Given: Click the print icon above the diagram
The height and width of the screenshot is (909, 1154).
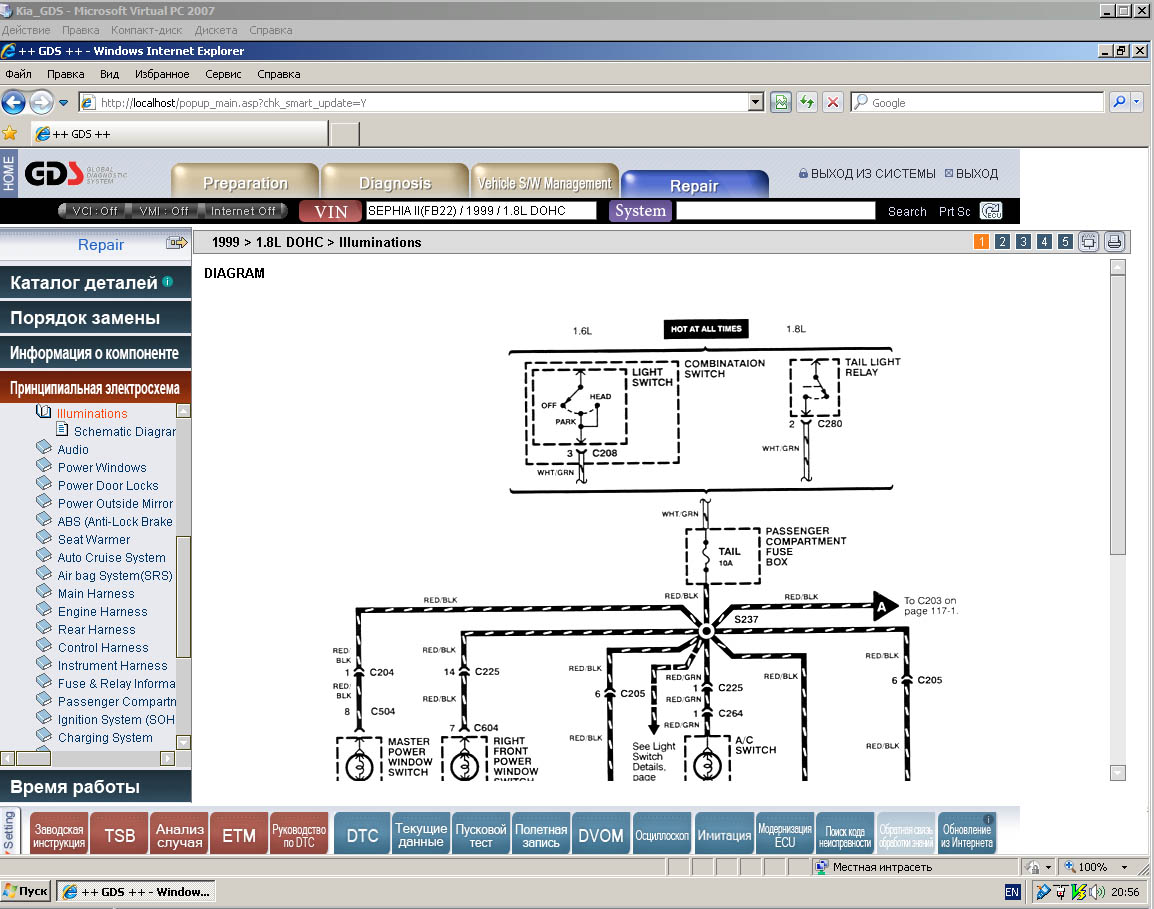Looking at the screenshot, I should 1115,242.
